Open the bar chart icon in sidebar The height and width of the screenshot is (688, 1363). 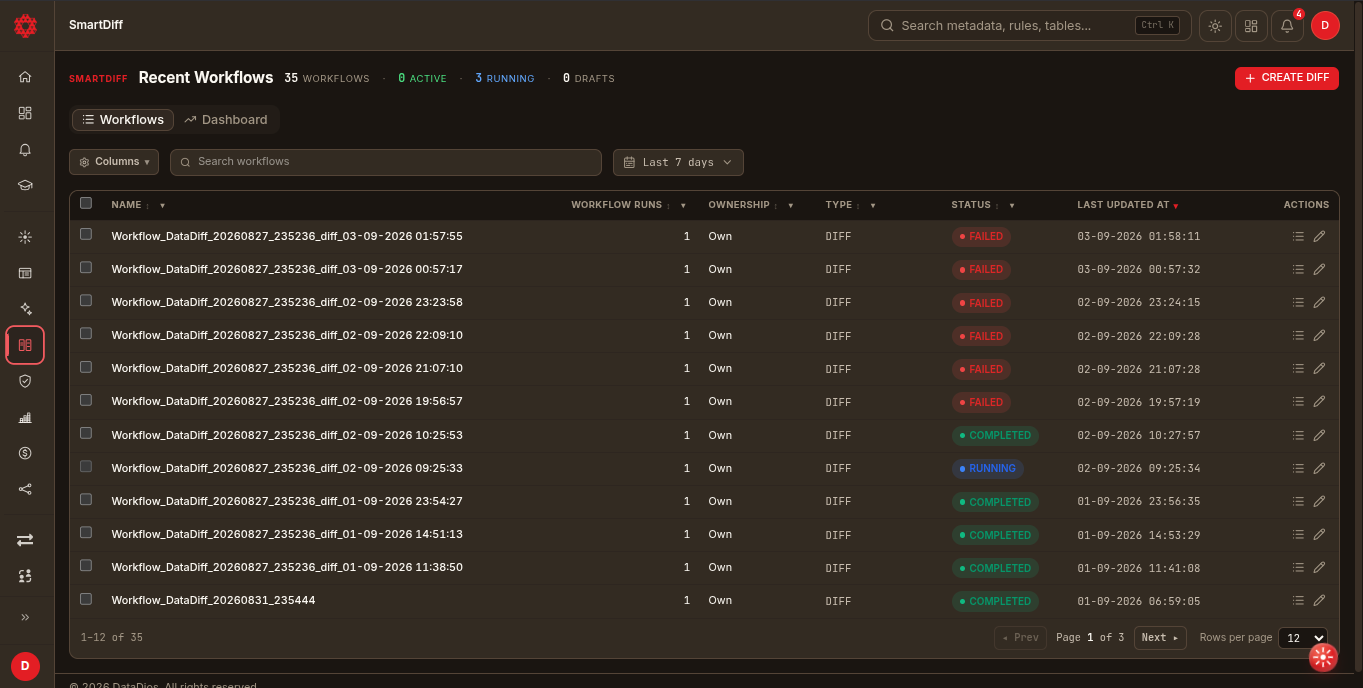point(25,417)
